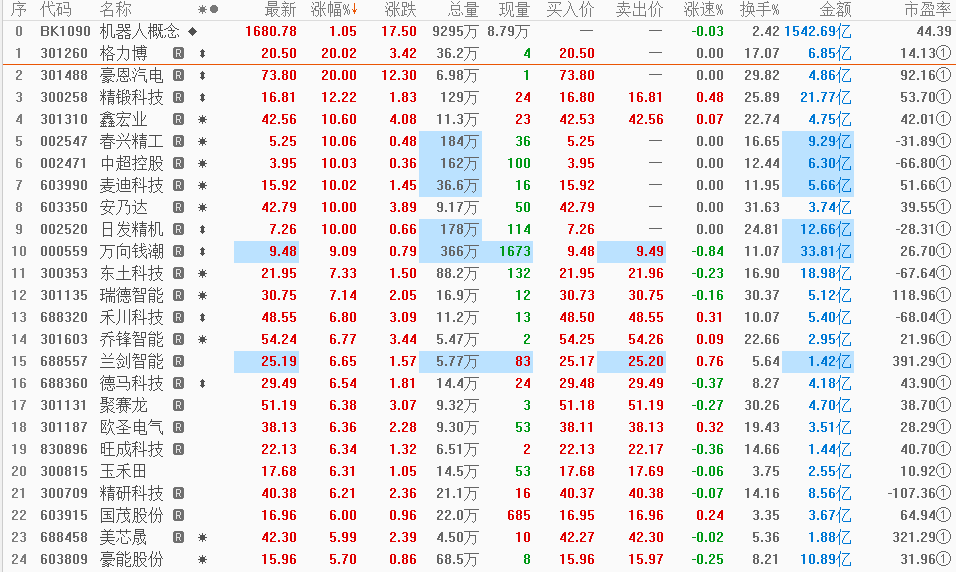
Task: Click the star marker icon on 豪能股份 row
Action: (202, 559)
